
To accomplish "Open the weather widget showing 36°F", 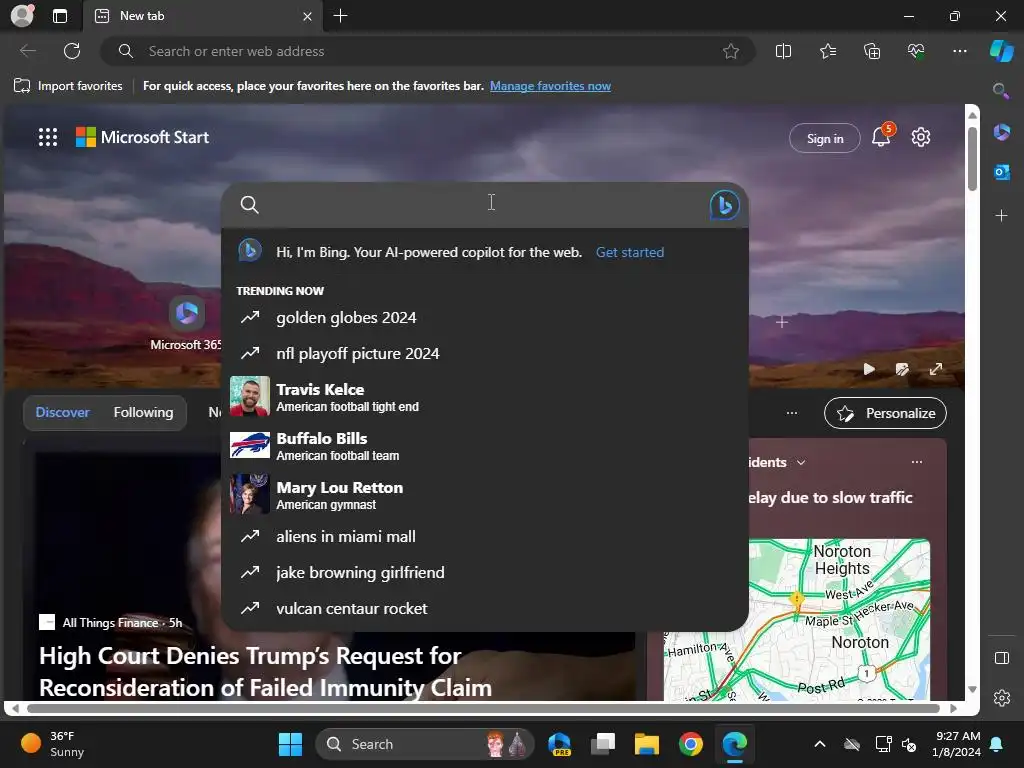I will click(x=53, y=744).
